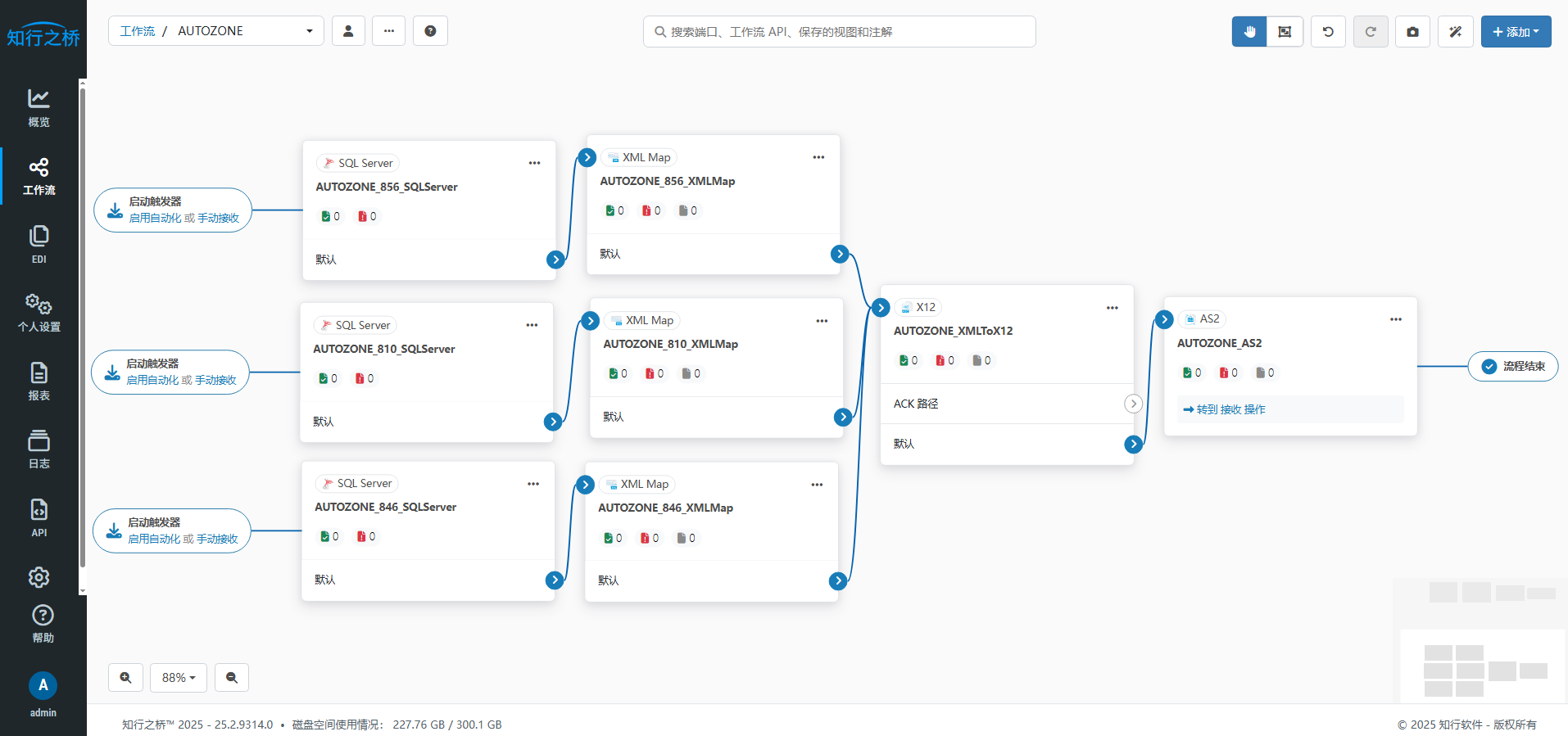The height and width of the screenshot is (736, 1568).
Task: Open options menu of AUTOZONE_XMLToX12
Action: [1112, 308]
